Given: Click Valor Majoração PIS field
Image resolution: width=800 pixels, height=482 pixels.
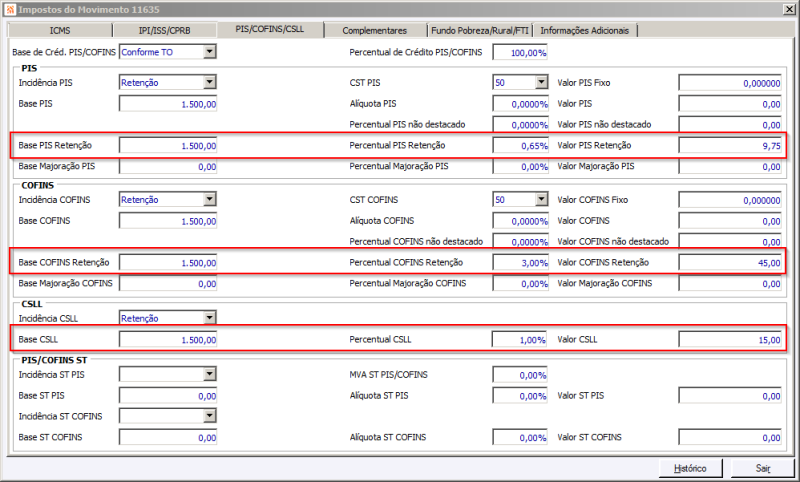Looking at the screenshot, I should point(730,167).
